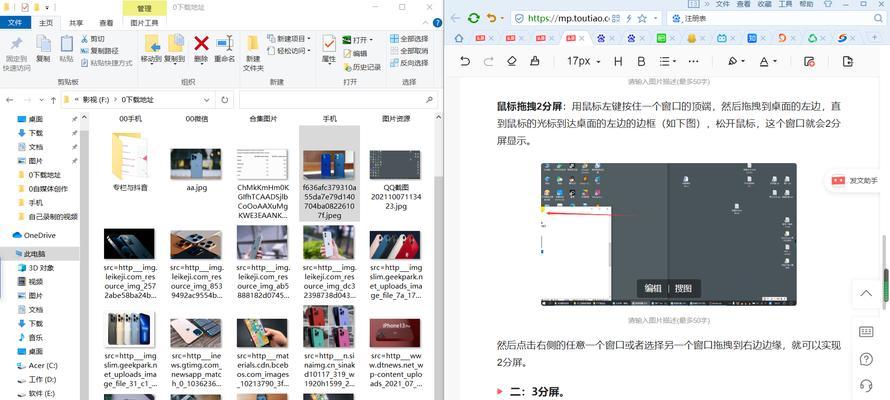Toggle heading with the H button
Image resolution: width=890 pixels, height=400 pixels.
tap(618, 61)
